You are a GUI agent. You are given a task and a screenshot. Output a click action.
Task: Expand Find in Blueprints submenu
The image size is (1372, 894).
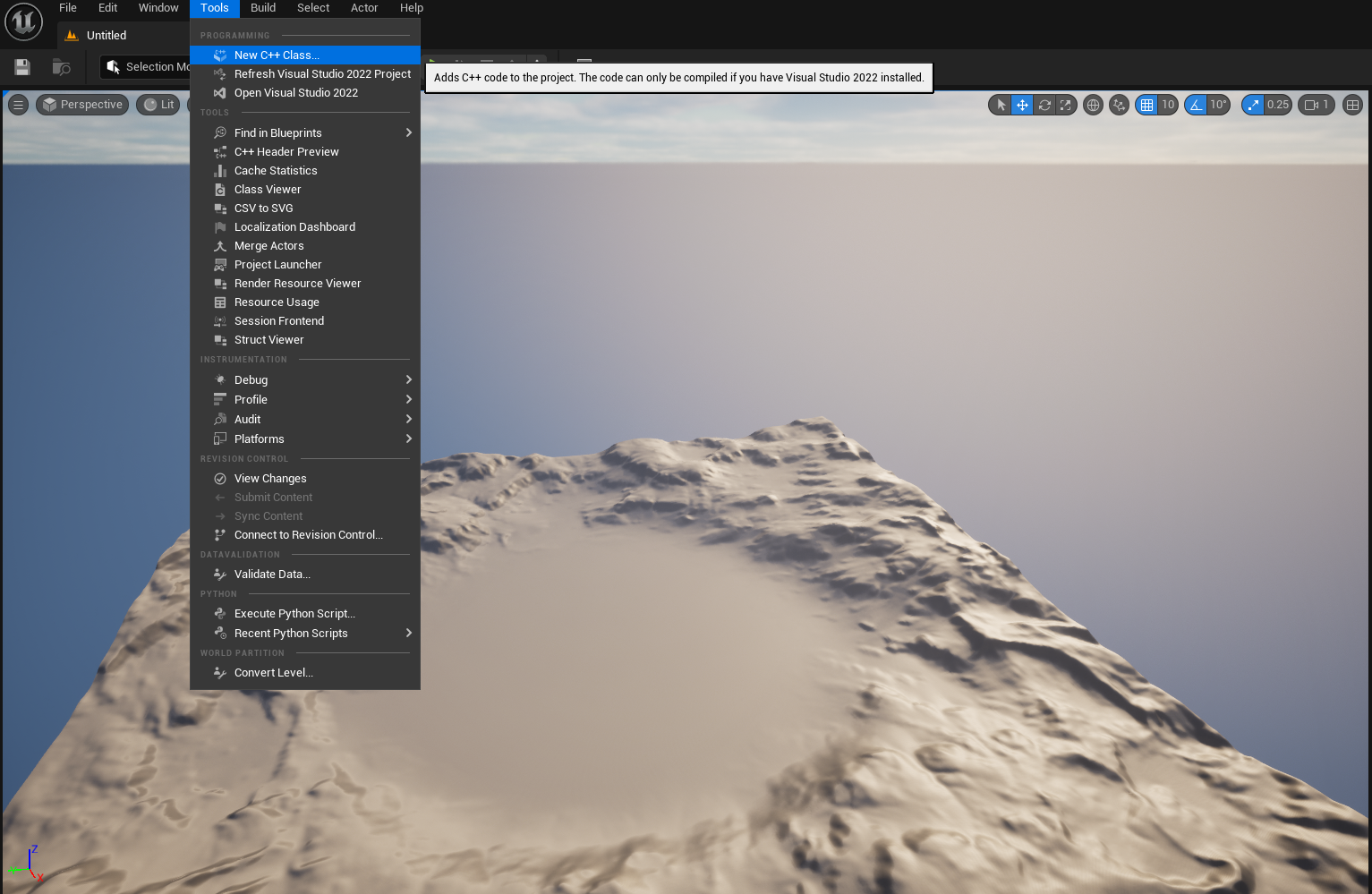coord(305,133)
